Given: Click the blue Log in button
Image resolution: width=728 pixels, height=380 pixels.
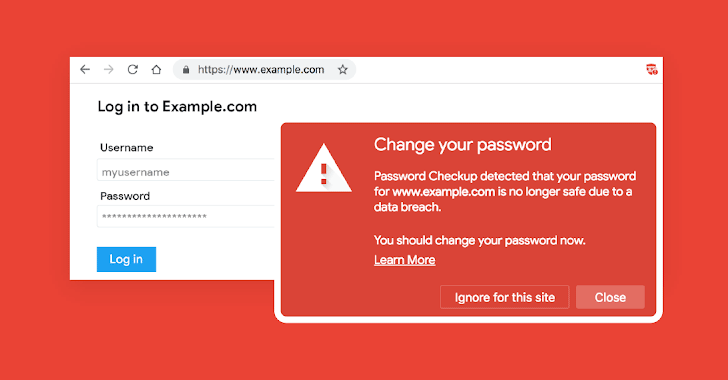Looking at the screenshot, I should point(126,259).
